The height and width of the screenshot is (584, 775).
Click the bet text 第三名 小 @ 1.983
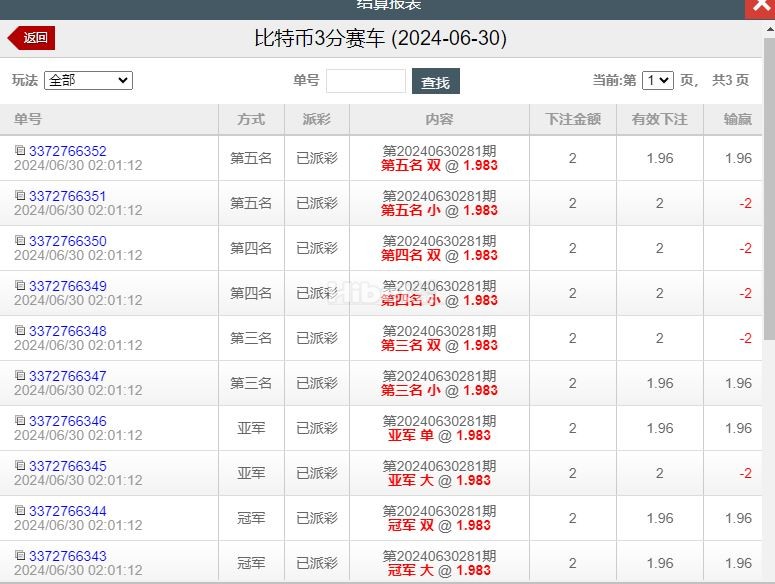439,390
